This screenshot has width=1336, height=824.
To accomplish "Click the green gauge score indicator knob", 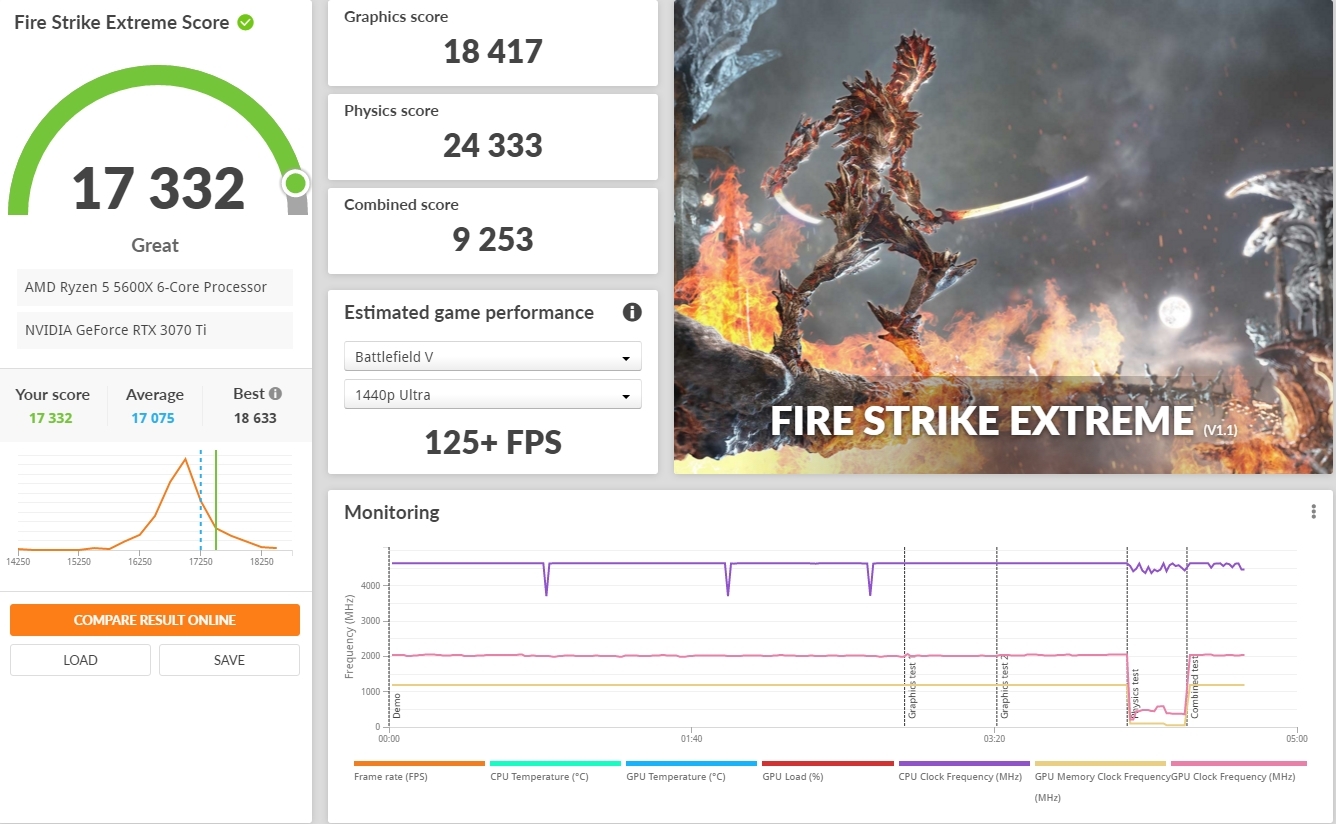I will click(295, 183).
